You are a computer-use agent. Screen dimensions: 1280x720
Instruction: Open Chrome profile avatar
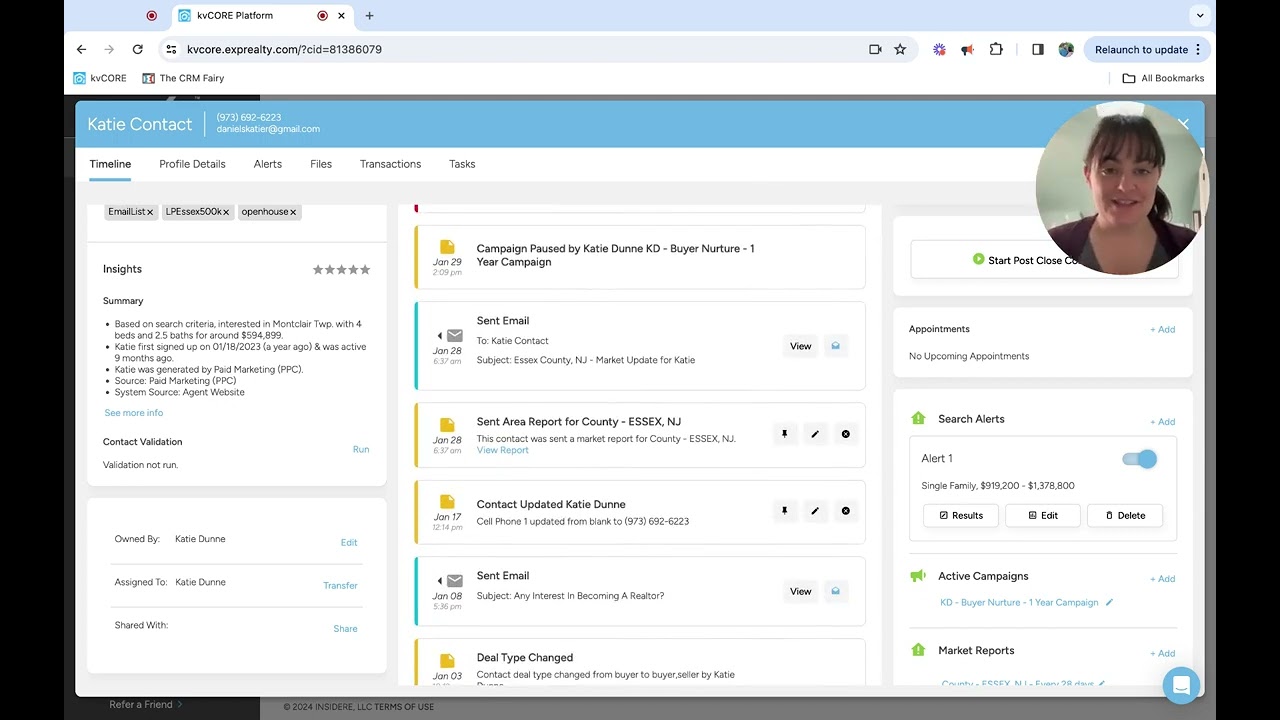pos(1066,49)
